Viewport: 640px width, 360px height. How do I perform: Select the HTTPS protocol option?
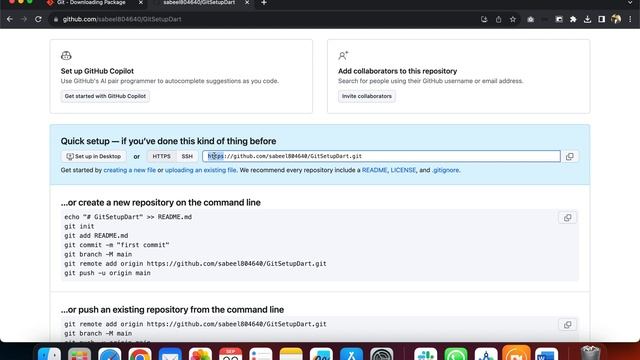162,156
